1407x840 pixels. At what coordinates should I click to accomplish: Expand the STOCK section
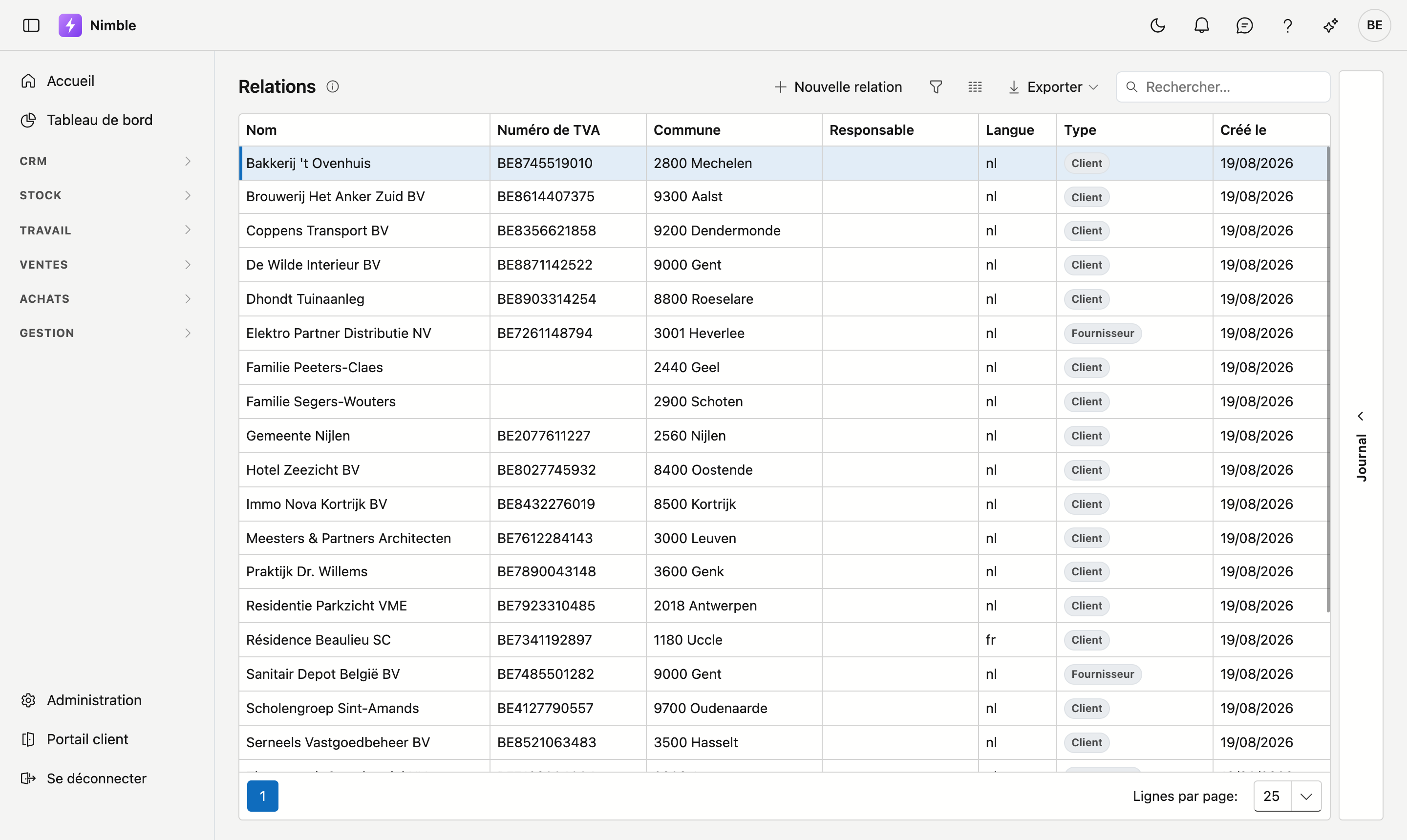(107, 195)
